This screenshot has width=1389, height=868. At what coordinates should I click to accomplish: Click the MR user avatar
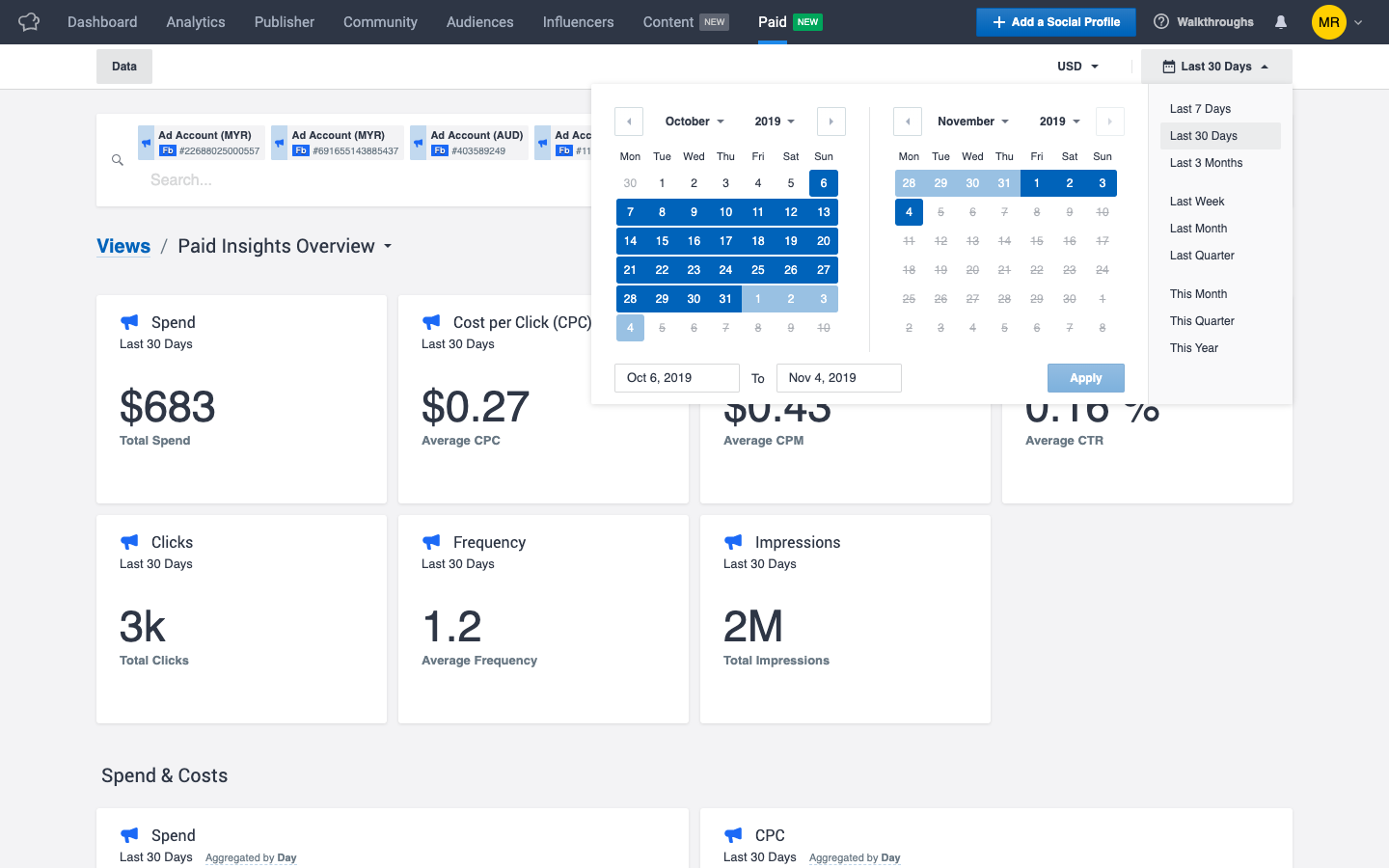click(x=1328, y=21)
